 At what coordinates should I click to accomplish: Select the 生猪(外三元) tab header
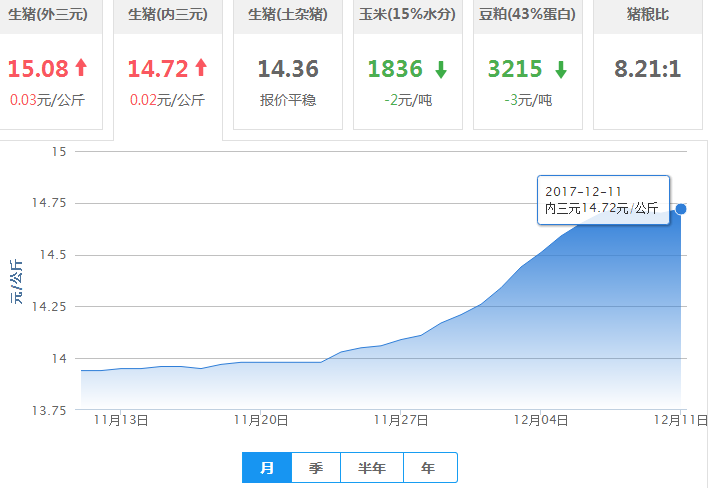(48, 17)
